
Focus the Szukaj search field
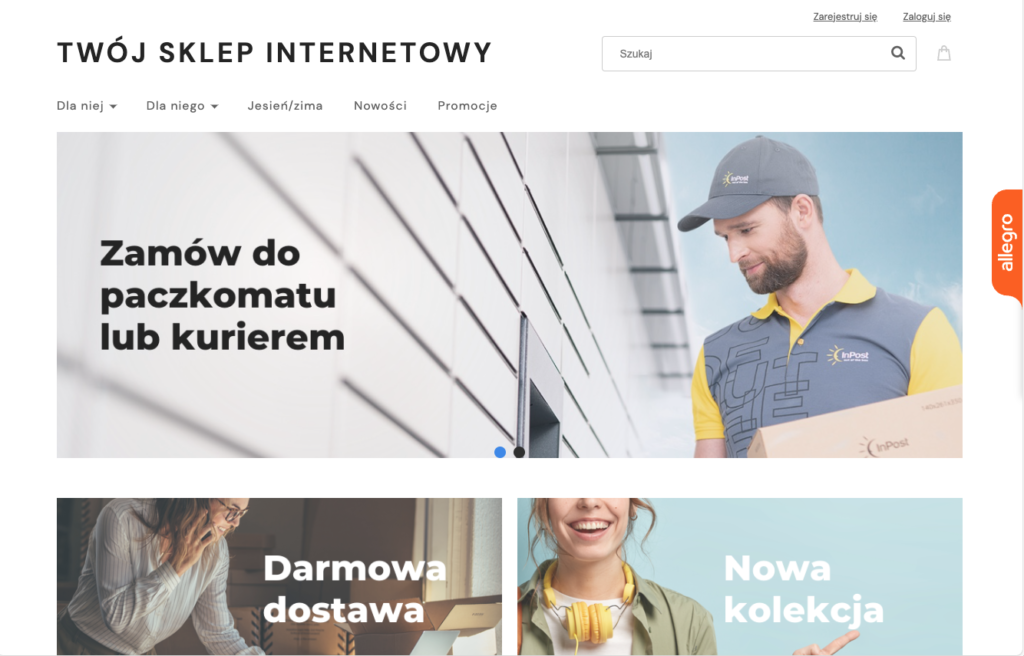(x=759, y=54)
